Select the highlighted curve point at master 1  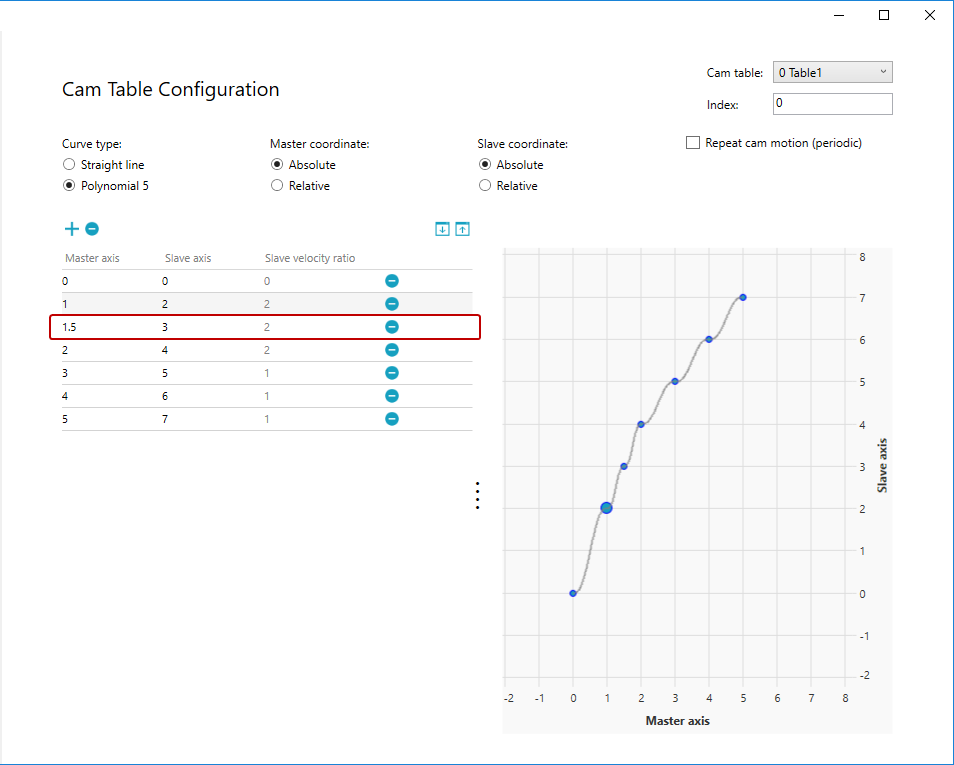606,508
